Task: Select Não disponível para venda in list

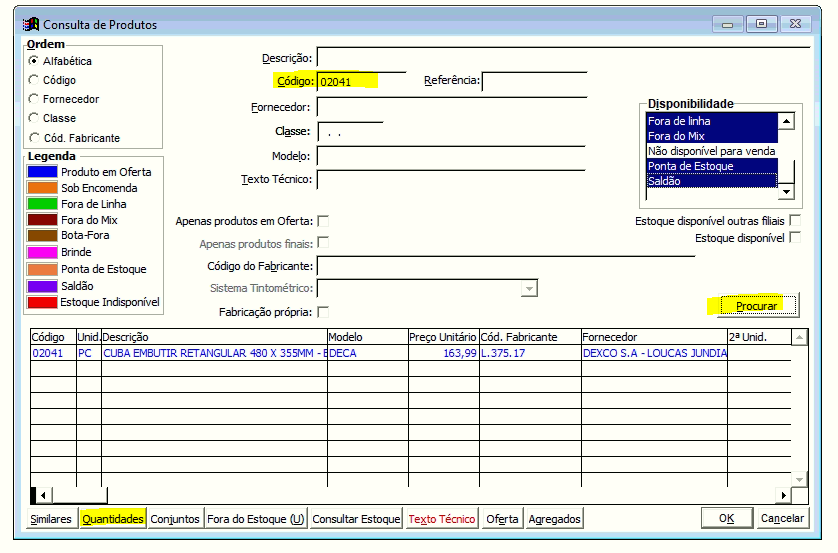Action: (711, 151)
